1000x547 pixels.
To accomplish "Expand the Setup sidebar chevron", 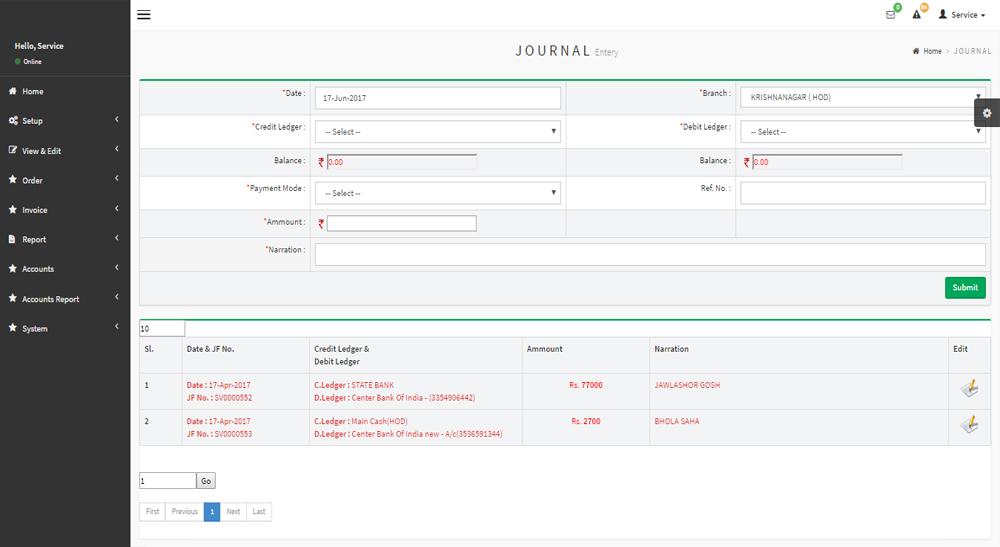I will point(117,120).
